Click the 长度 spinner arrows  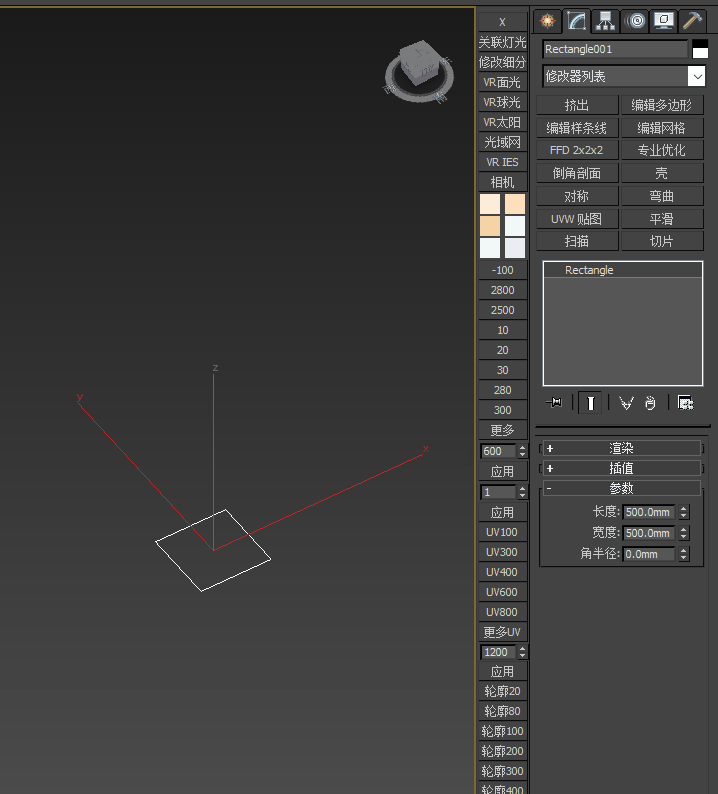(684, 512)
